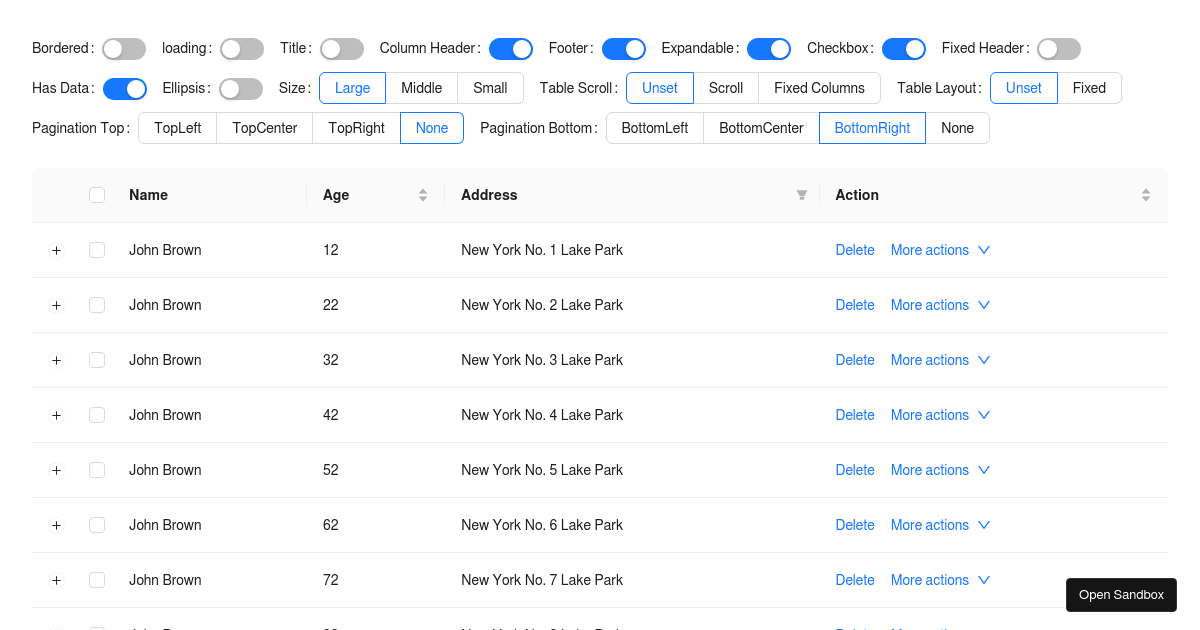The image size is (1200, 630).
Task: Set Pagination Top to TopRight
Action: (x=357, y=128)
